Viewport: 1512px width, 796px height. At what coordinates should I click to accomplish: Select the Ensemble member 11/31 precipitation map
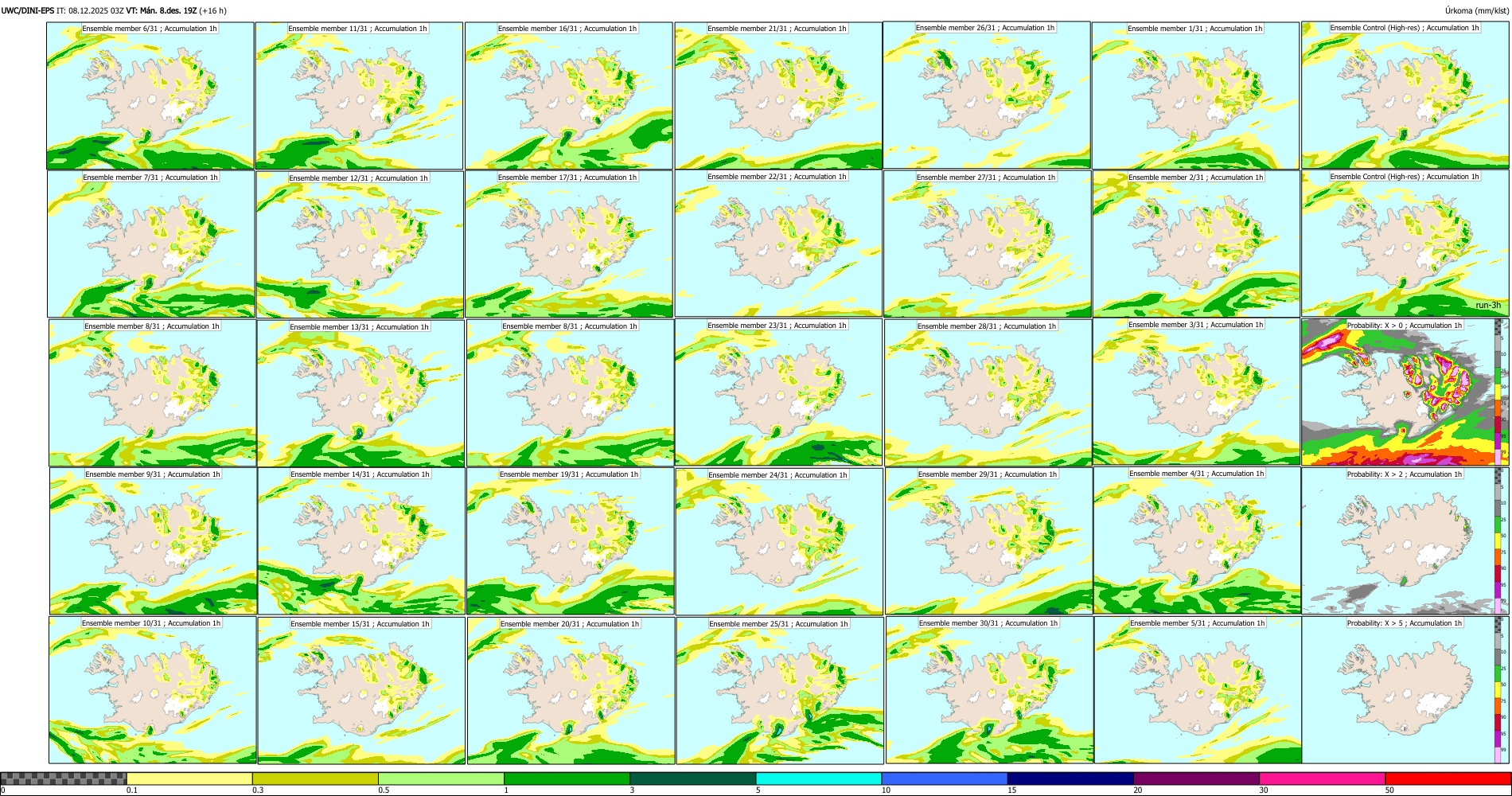click(359, 96)
